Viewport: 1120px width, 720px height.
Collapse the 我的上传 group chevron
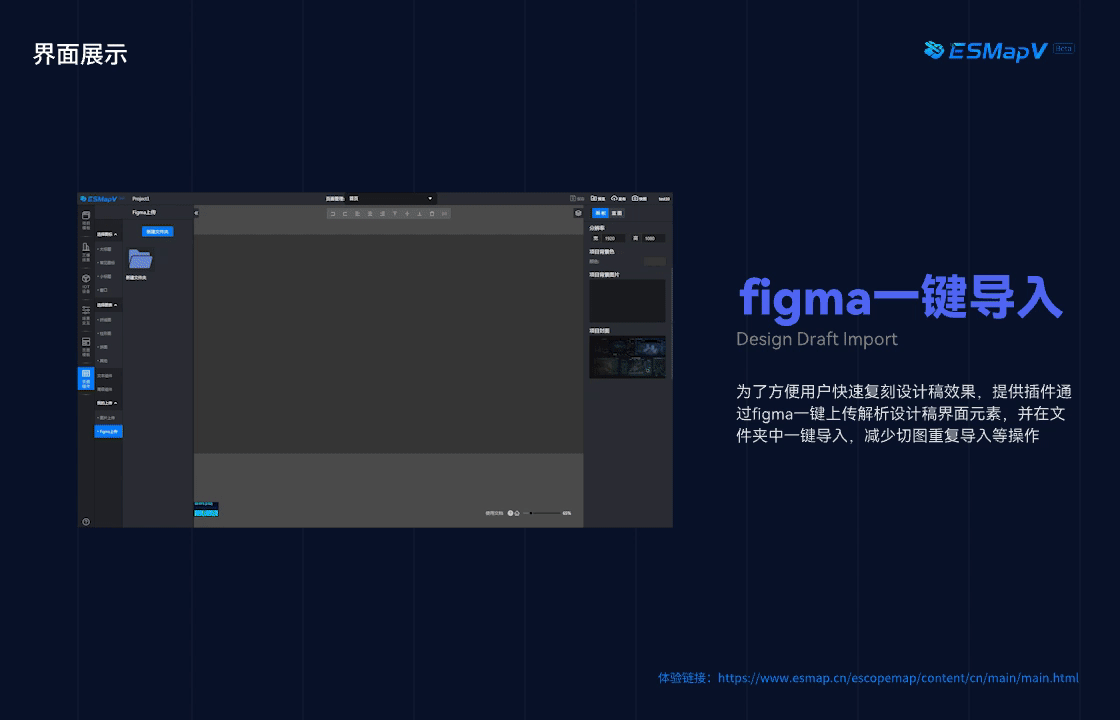point(116,403)
